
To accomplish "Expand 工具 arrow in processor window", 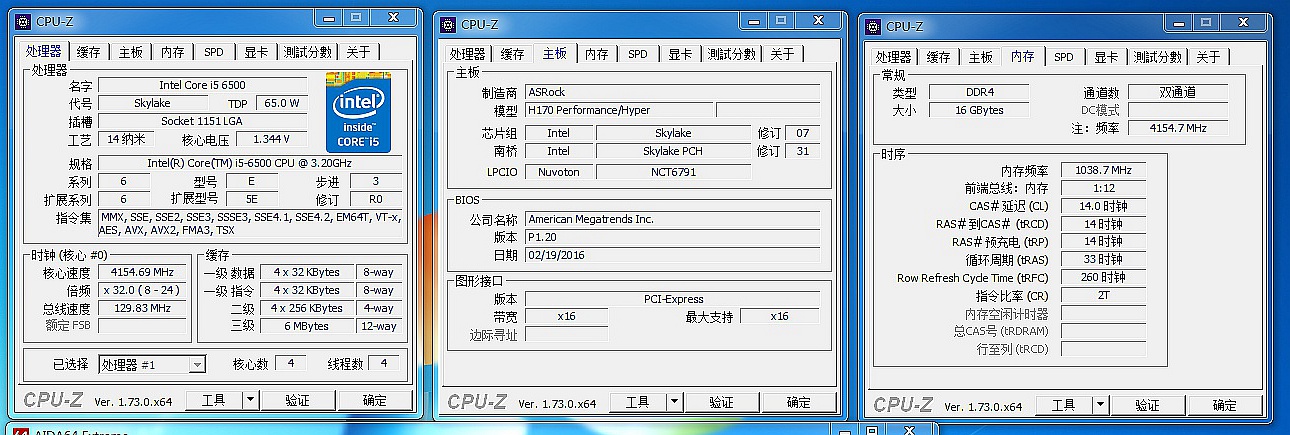I will (250, 400).
